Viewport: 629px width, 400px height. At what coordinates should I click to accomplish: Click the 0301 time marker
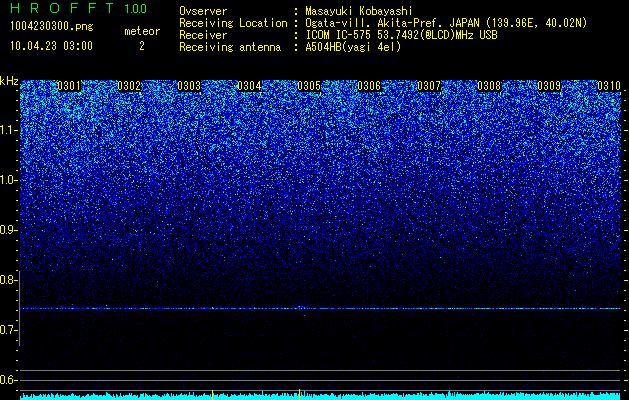pyautogui.click(x=69, y=86)
